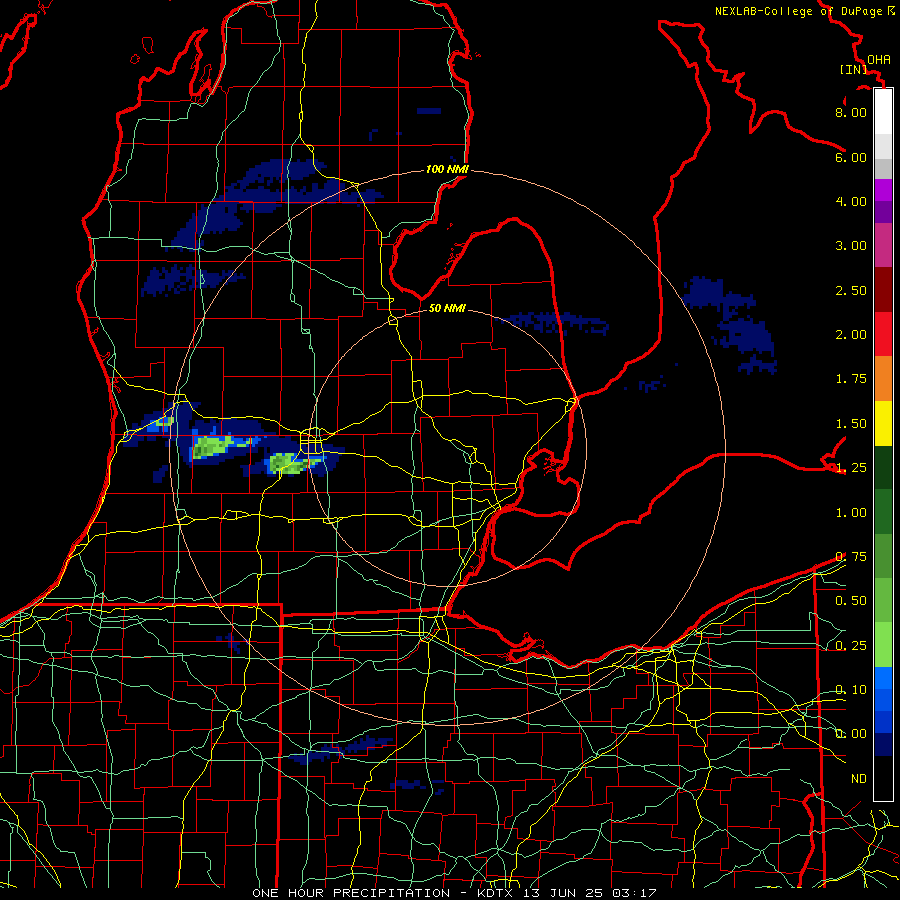Viewport: 900px width, 900px height.
Task: Click the 1.50 legend value
Action: [851, 424]
